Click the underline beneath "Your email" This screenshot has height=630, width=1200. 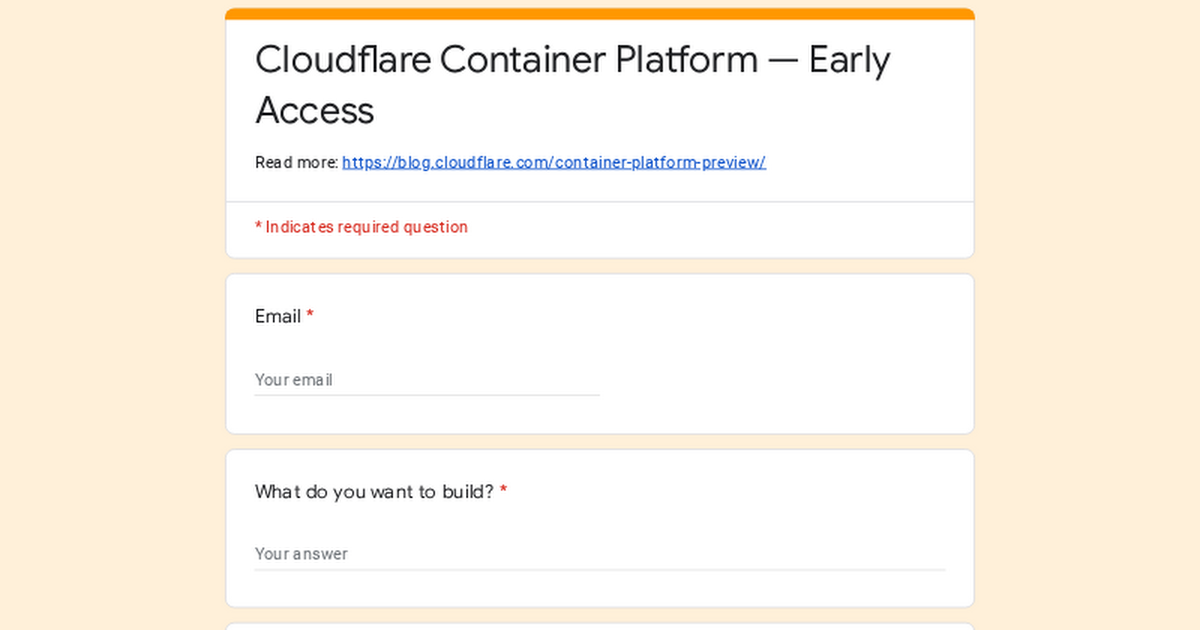click(427, 395)
